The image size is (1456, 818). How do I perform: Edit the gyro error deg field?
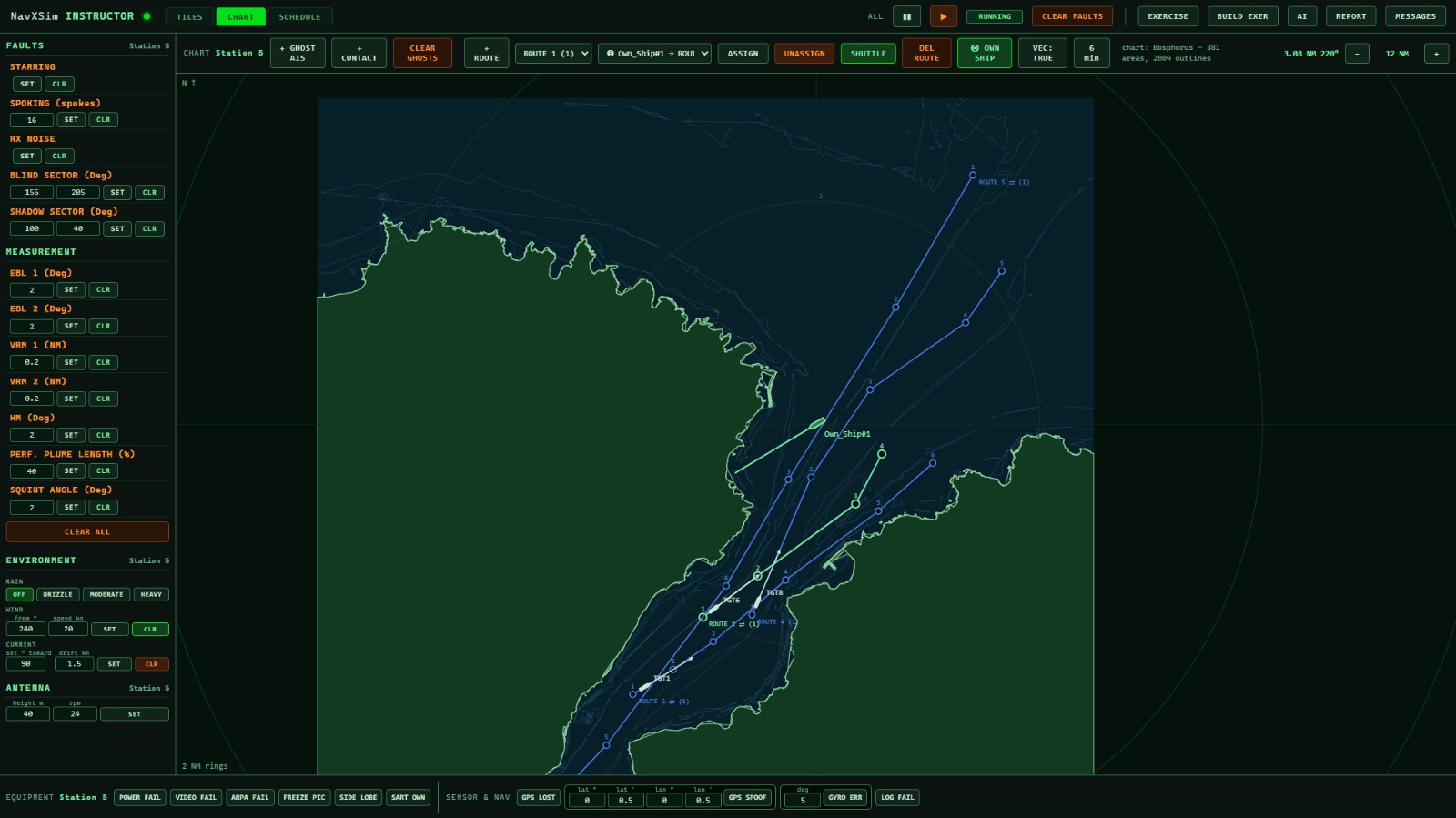(803, 800)
